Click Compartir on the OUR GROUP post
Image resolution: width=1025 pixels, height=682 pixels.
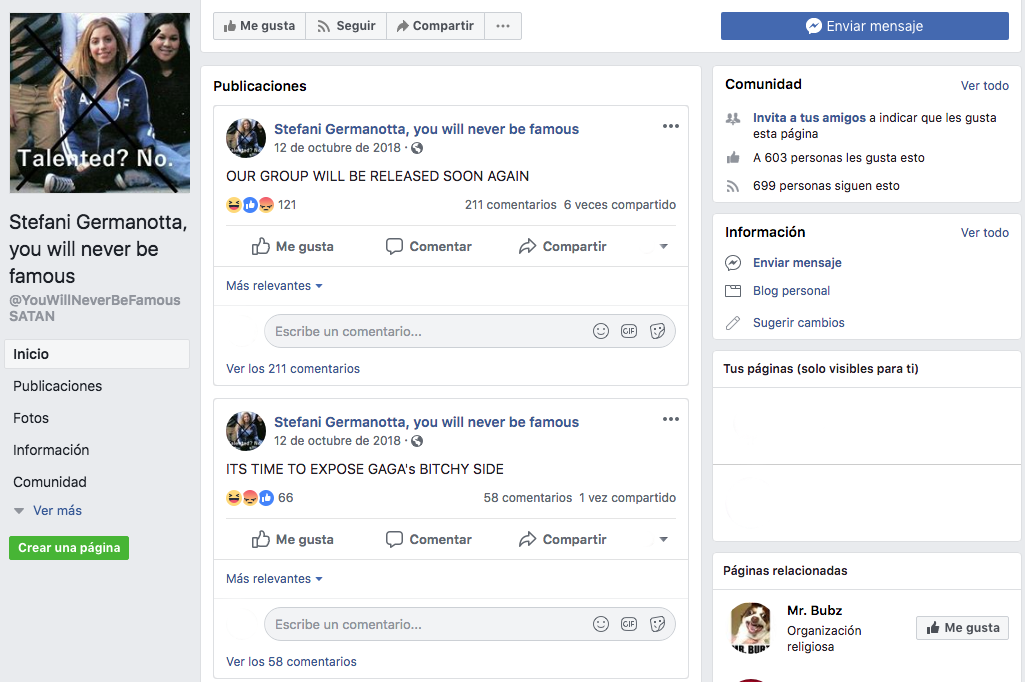coord(563,247)
